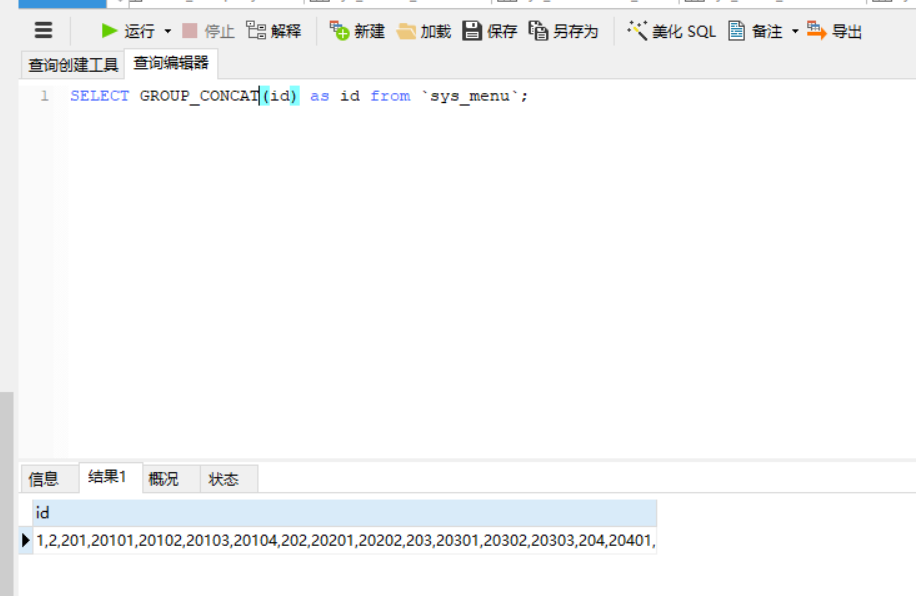
Task: Save the query with disk icon
Action: point(471,30)
